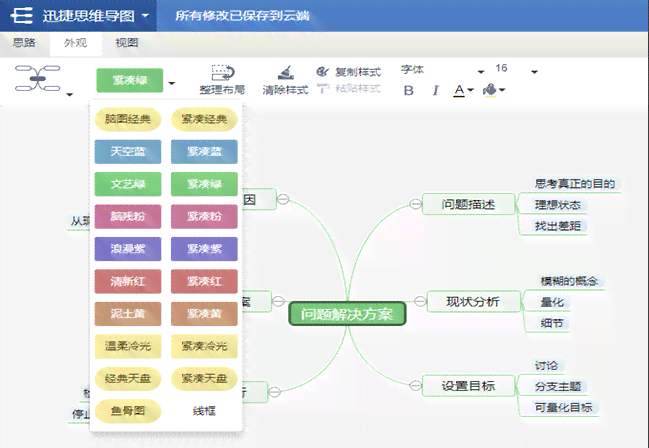Select the 浪漫紫 theme
Image resolution: width=649 pixels, height=448 pixels.
coord(128,249)
